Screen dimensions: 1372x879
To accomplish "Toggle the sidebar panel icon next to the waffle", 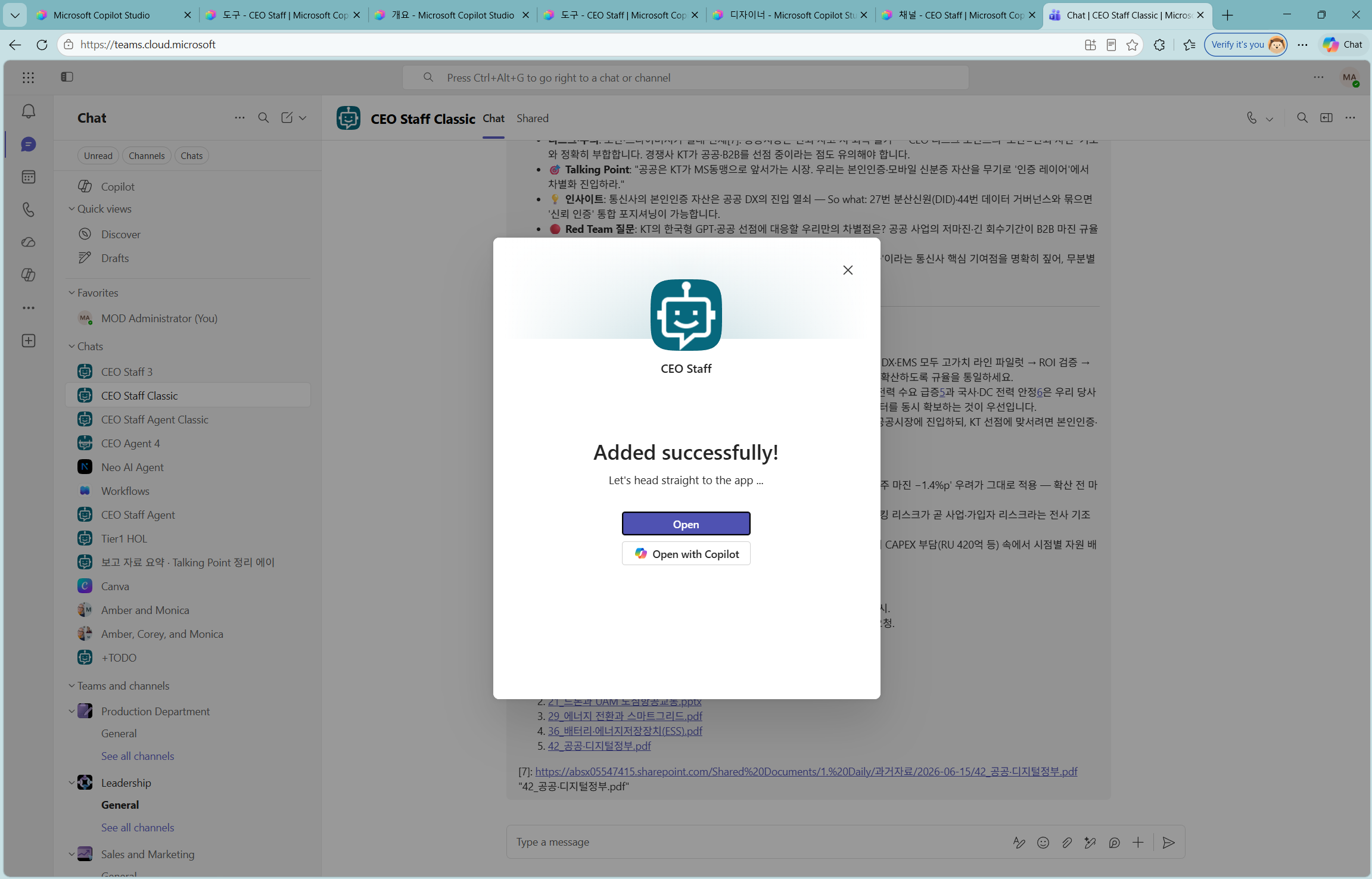I will coord(67,77).
